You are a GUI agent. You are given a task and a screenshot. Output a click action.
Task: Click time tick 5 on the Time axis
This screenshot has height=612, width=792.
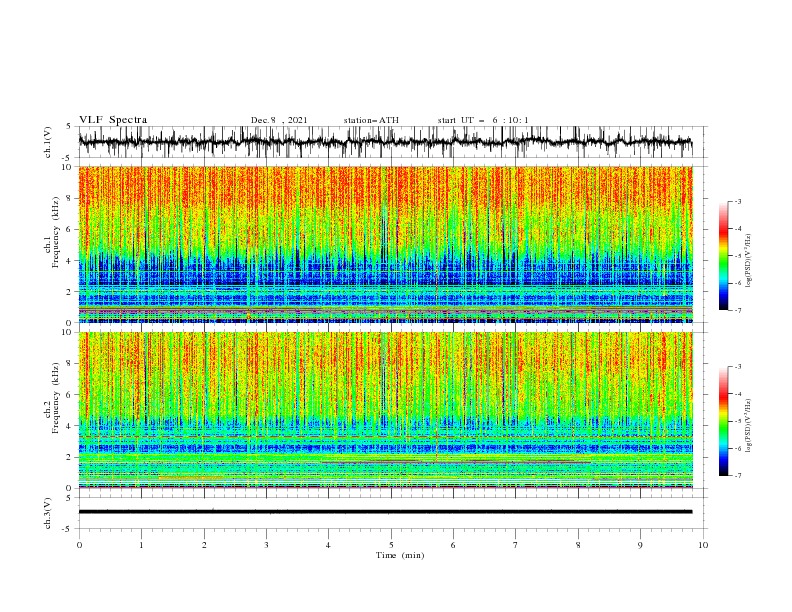click(391, 545)
